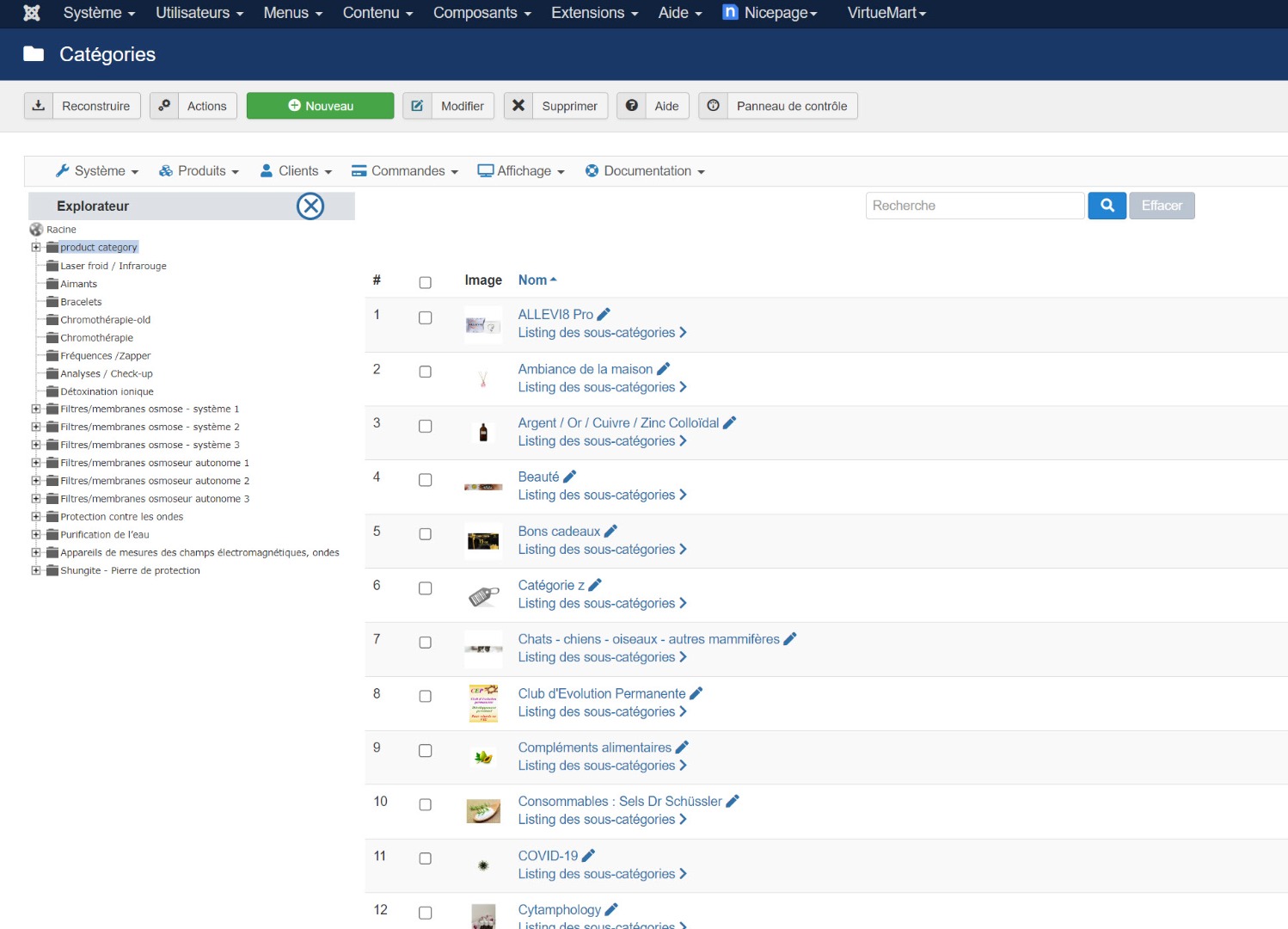This screenshot has width=1288, height=929.
Task: Click the Club d'Evolution Permanente thumbnail image
Action: 483,704
